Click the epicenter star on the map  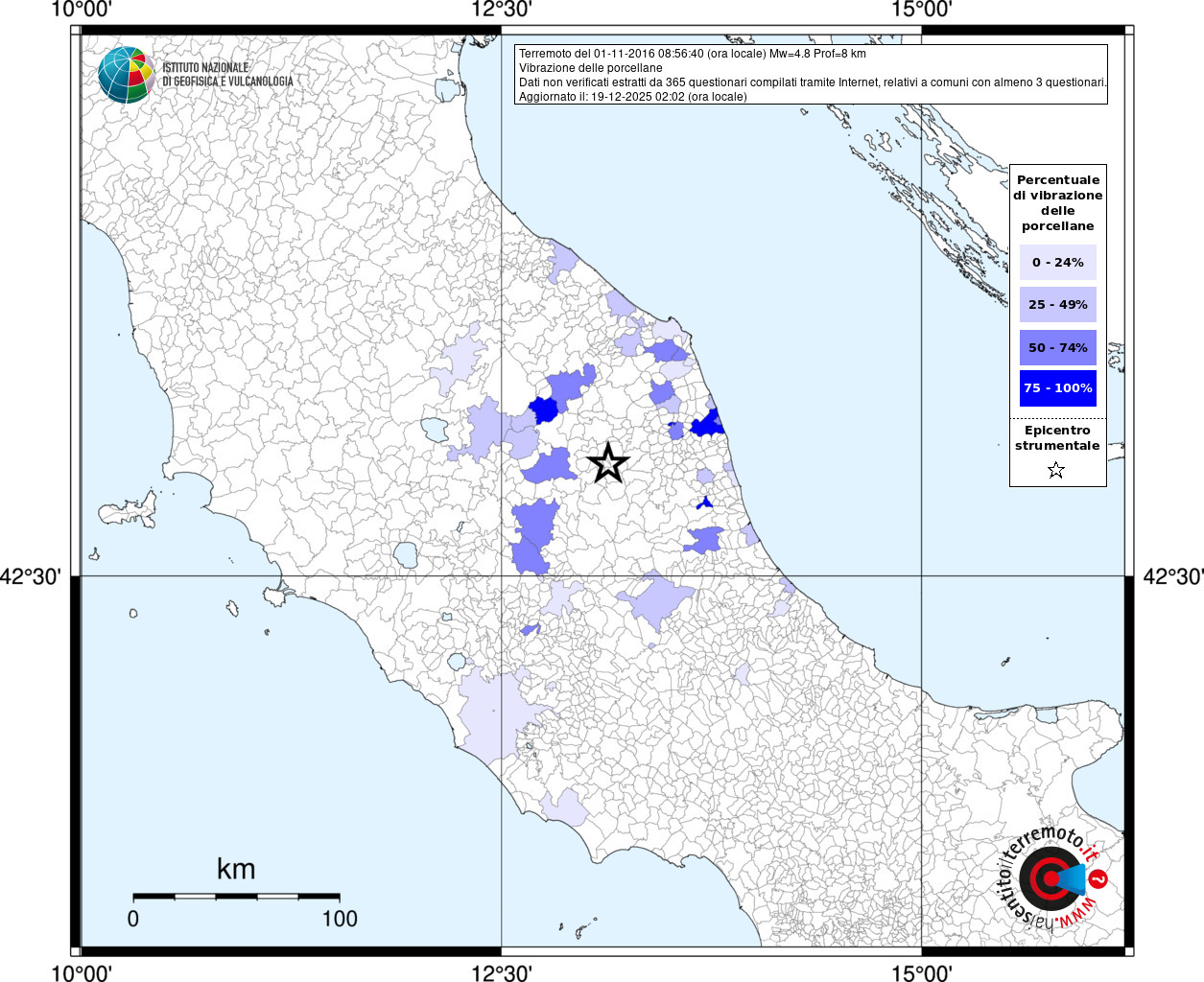(607, 463)
